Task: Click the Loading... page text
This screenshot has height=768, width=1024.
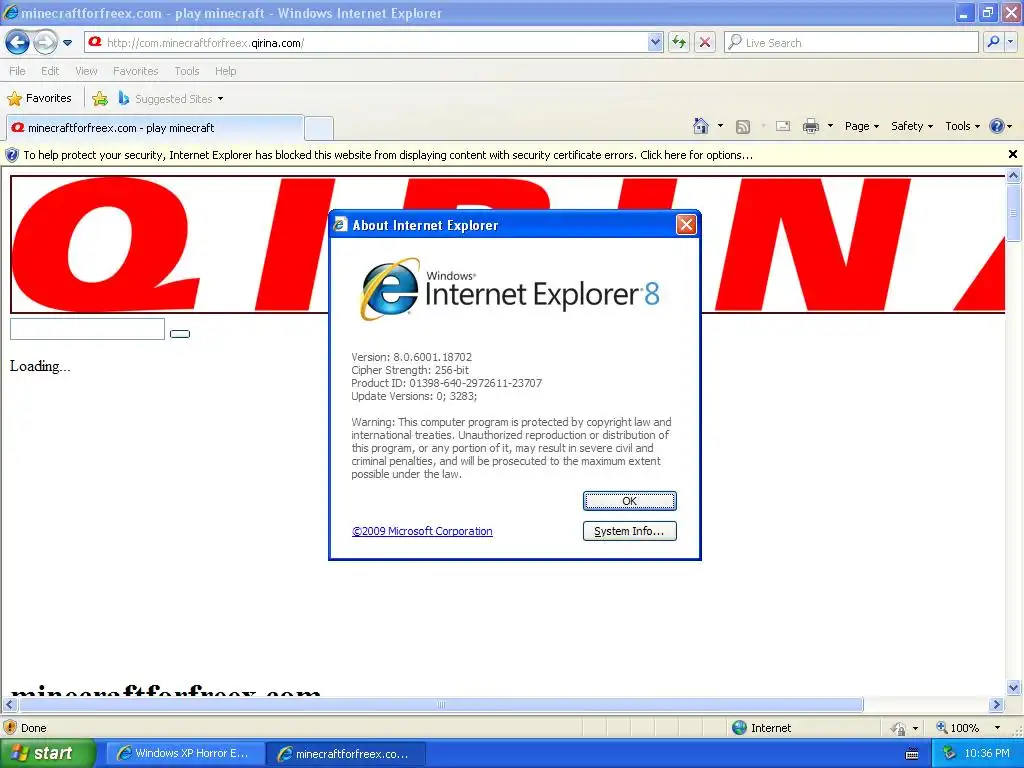Action: point(40,366)
